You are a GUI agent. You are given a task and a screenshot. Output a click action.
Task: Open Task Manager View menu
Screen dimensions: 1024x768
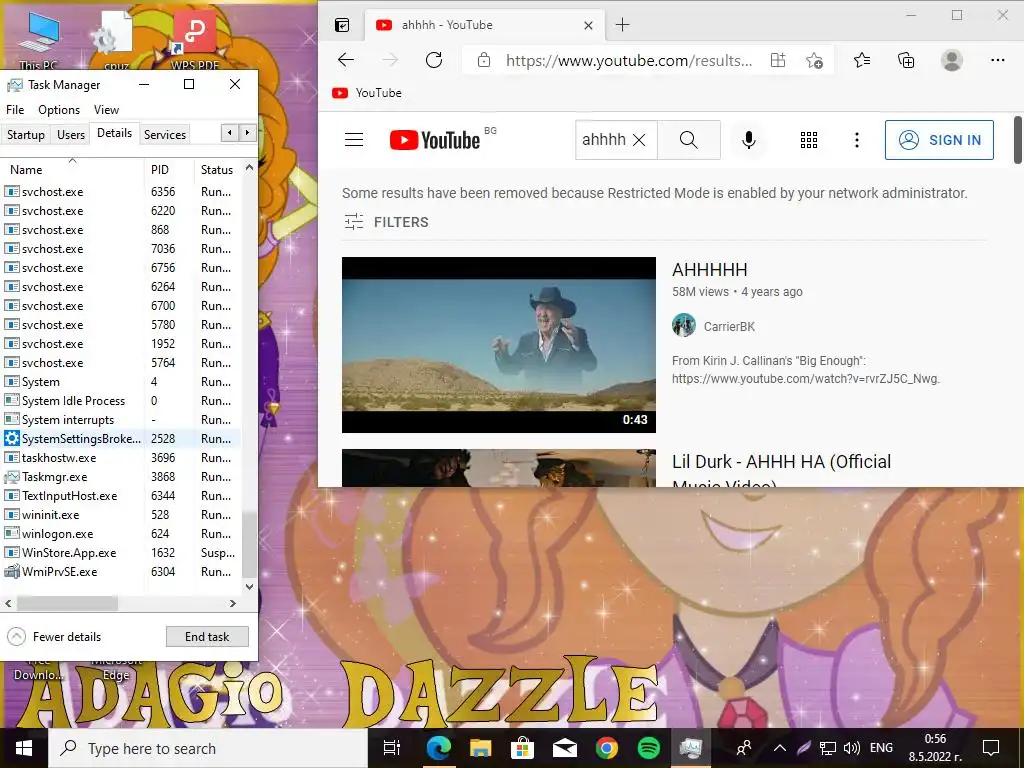(x=106, y=110)
